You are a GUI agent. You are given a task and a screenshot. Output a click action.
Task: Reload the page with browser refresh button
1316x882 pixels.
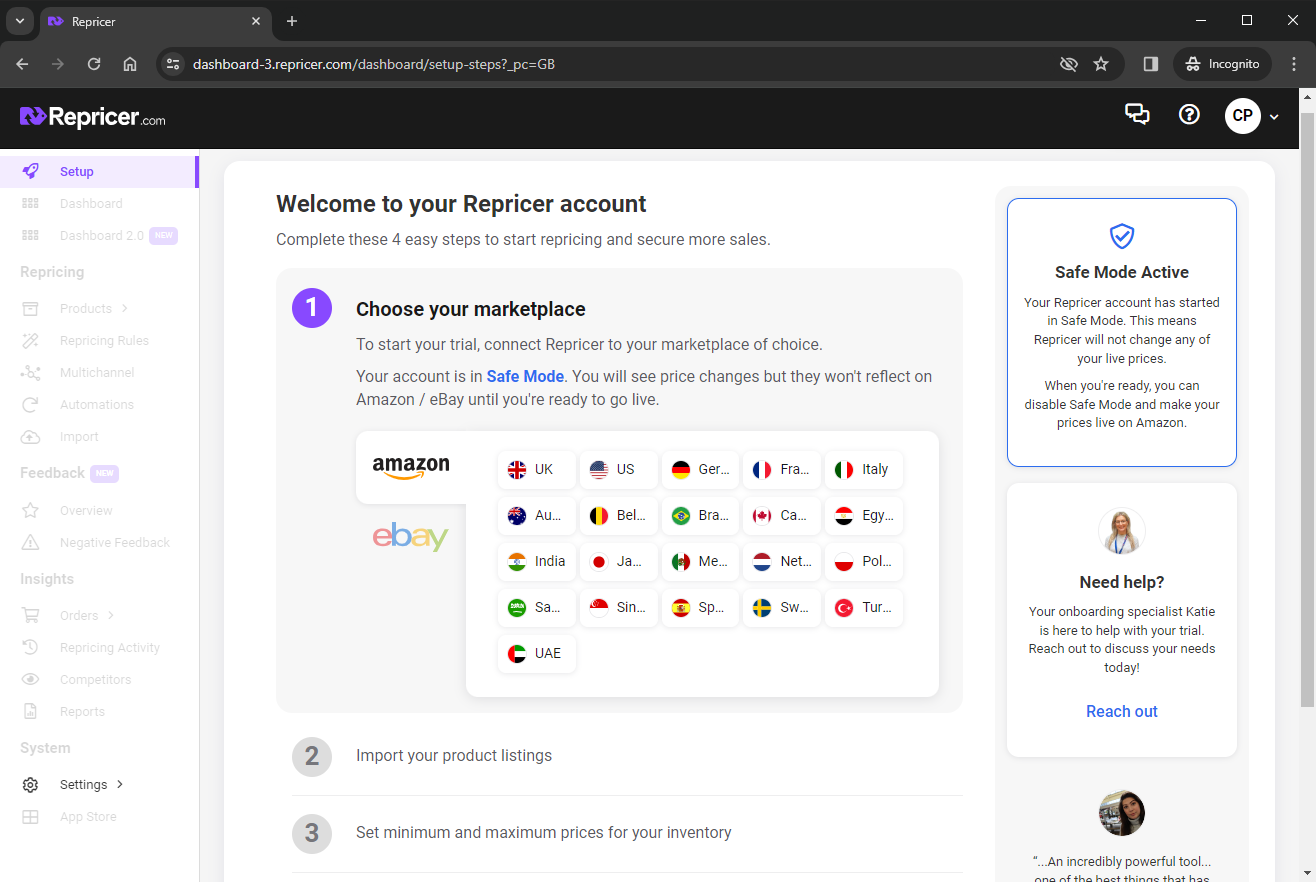point(94,64)
